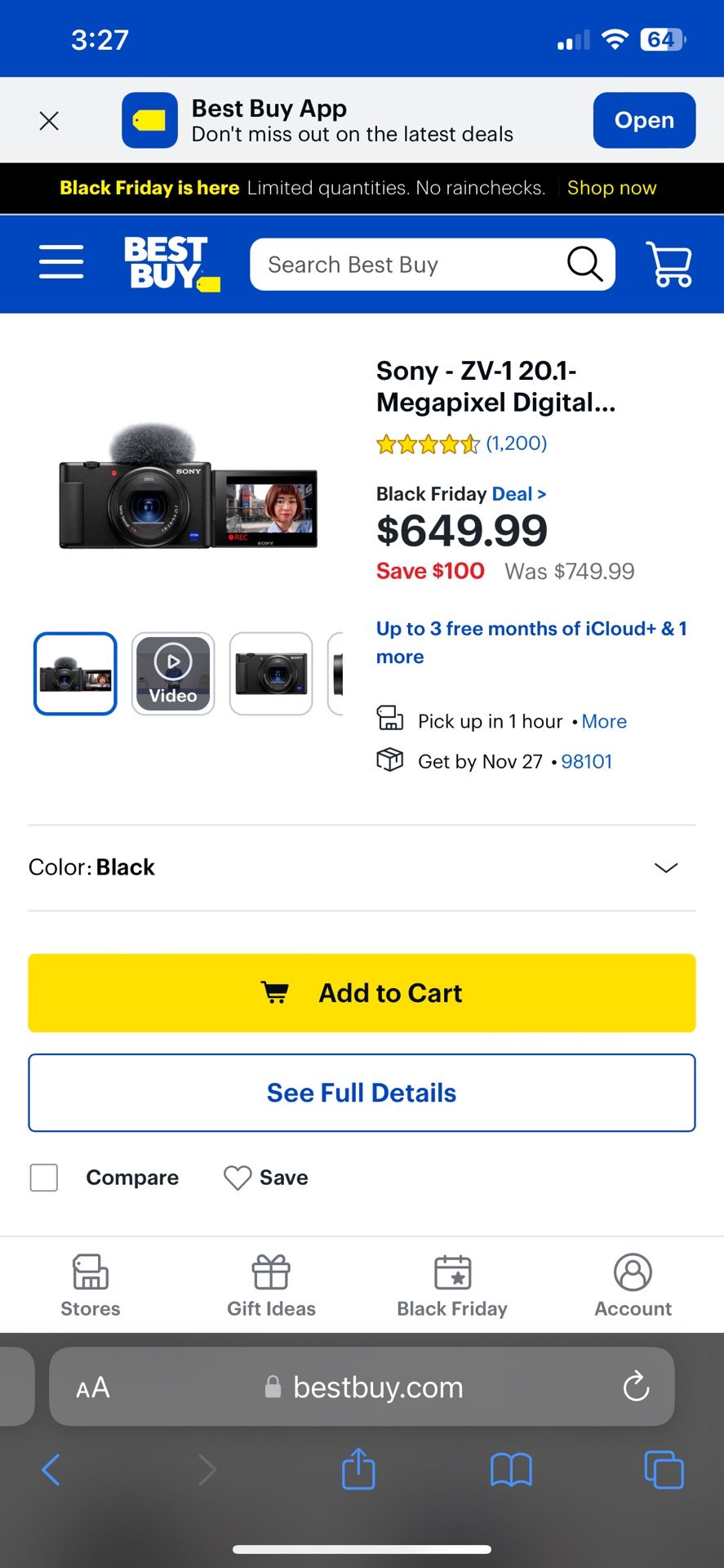724x1568 pixels.
Task: Focus the Search Best Buy field
Action: [408, 265]
